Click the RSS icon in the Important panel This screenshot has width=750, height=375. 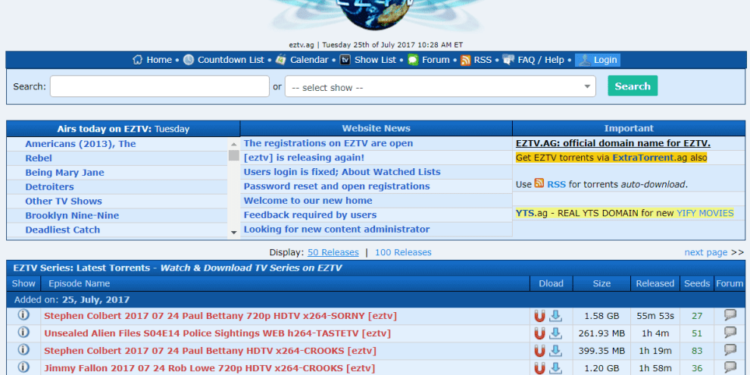(x=539, y=183)
